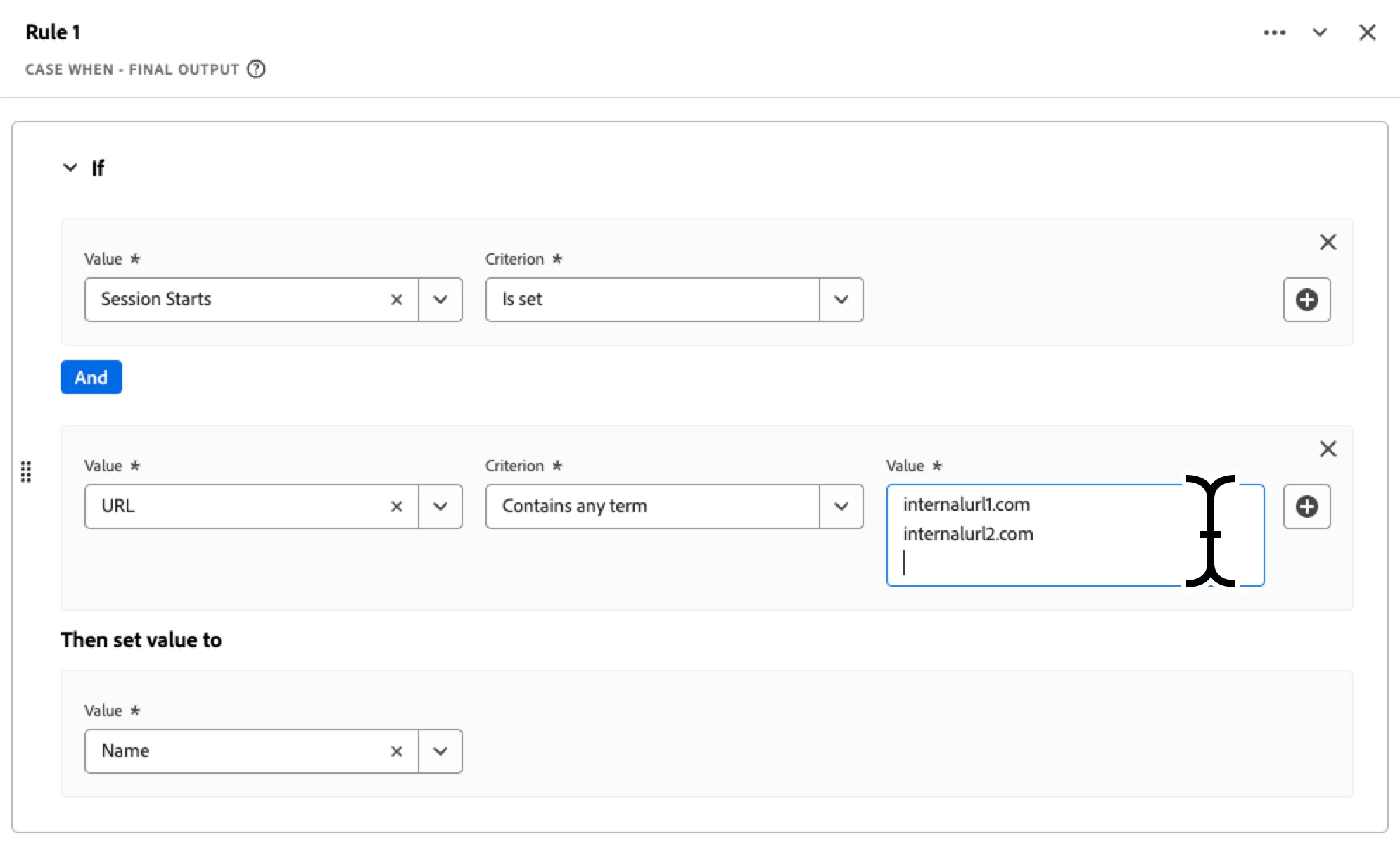
Task: Open the Name value dropdown
Action: [x=440, y=751]
